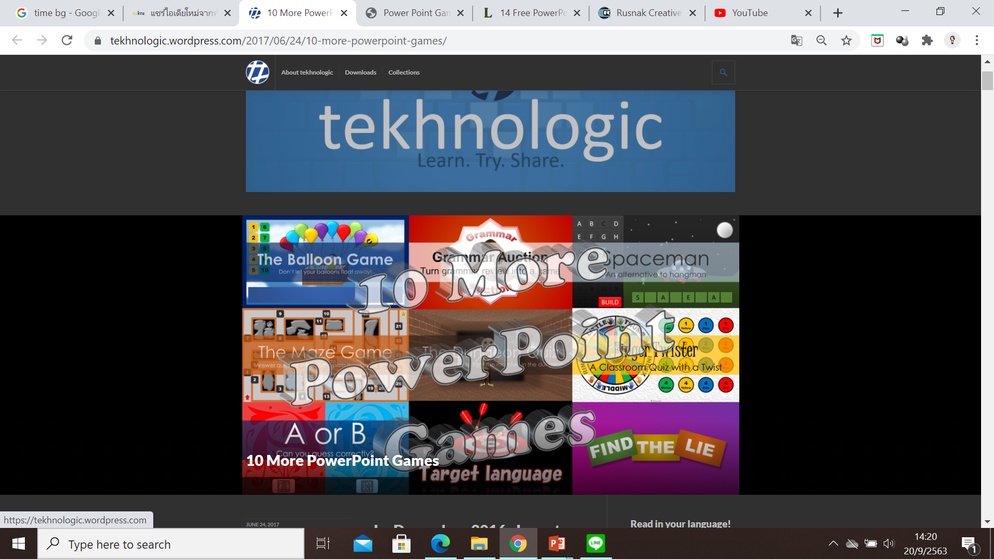Switch to '14 Free PowerPoint' tab
This screenshot has width=994, height=559.
coord(532,13)
